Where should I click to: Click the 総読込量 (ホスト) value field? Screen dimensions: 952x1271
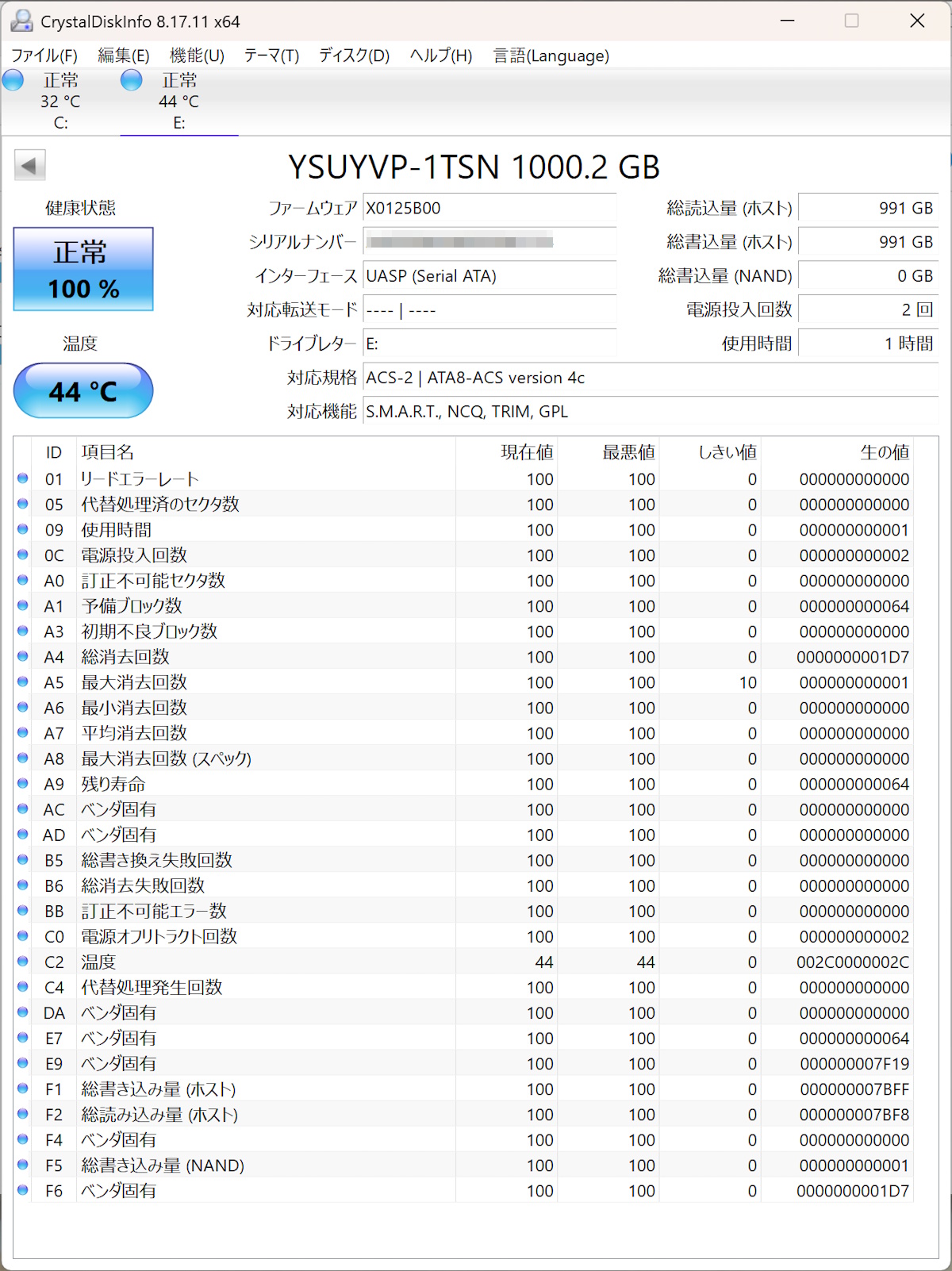tap(868, 209)
